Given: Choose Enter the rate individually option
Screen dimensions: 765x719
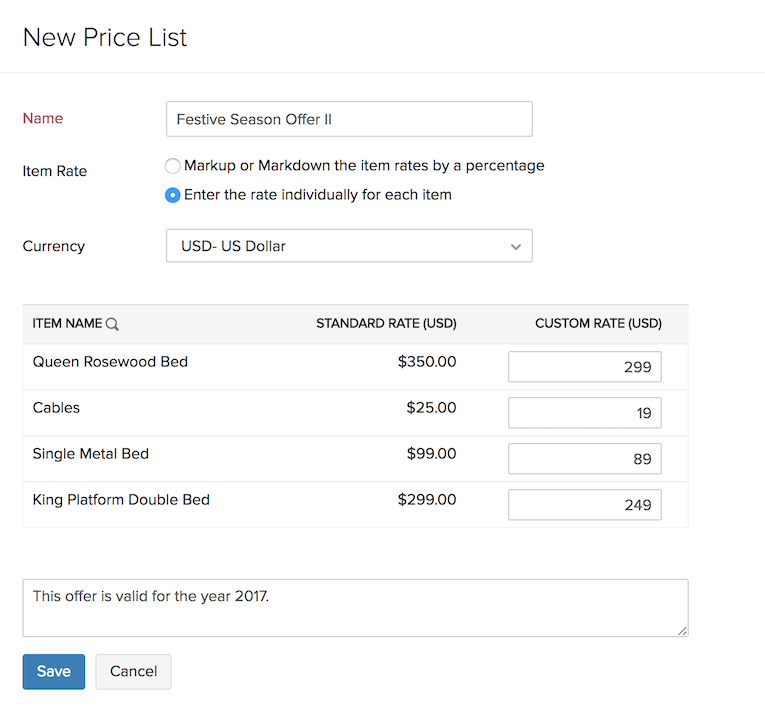Looking at the screenshot, I should point(173,195).
